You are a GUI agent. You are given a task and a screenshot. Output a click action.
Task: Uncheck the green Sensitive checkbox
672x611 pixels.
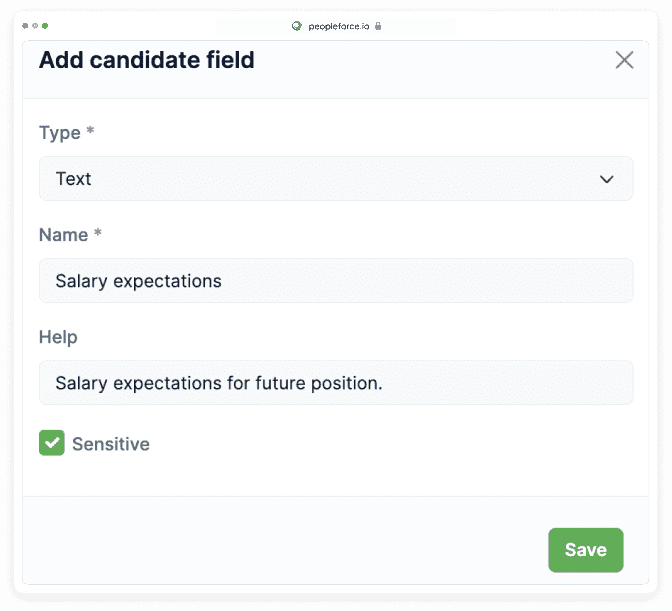(x=52, y=443)
